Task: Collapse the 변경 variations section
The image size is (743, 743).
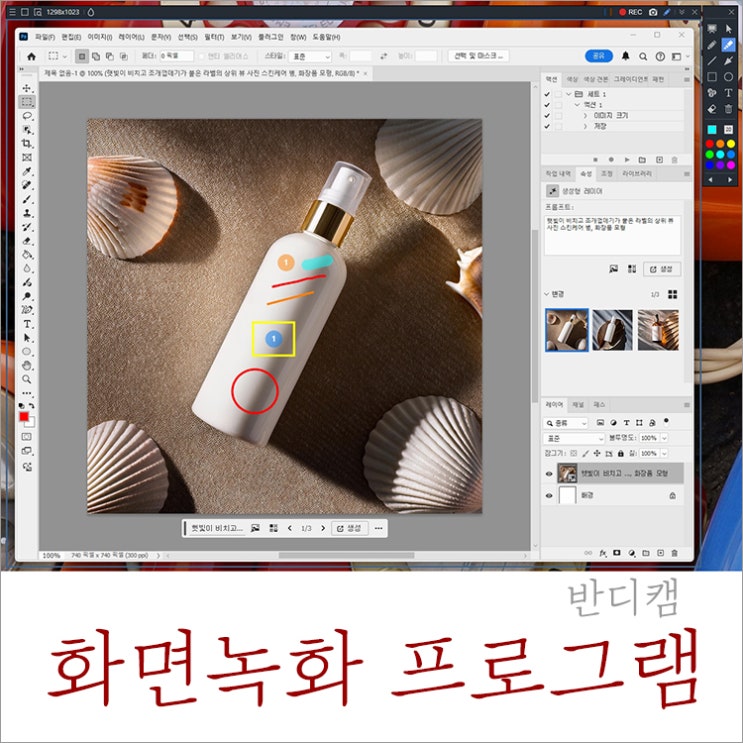Action: [x=546, y=294]
